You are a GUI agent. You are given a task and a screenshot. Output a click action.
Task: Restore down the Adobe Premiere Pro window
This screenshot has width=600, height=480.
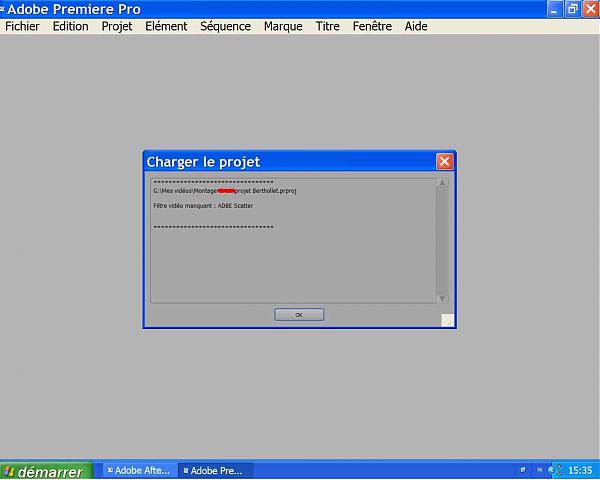(572, 10)
